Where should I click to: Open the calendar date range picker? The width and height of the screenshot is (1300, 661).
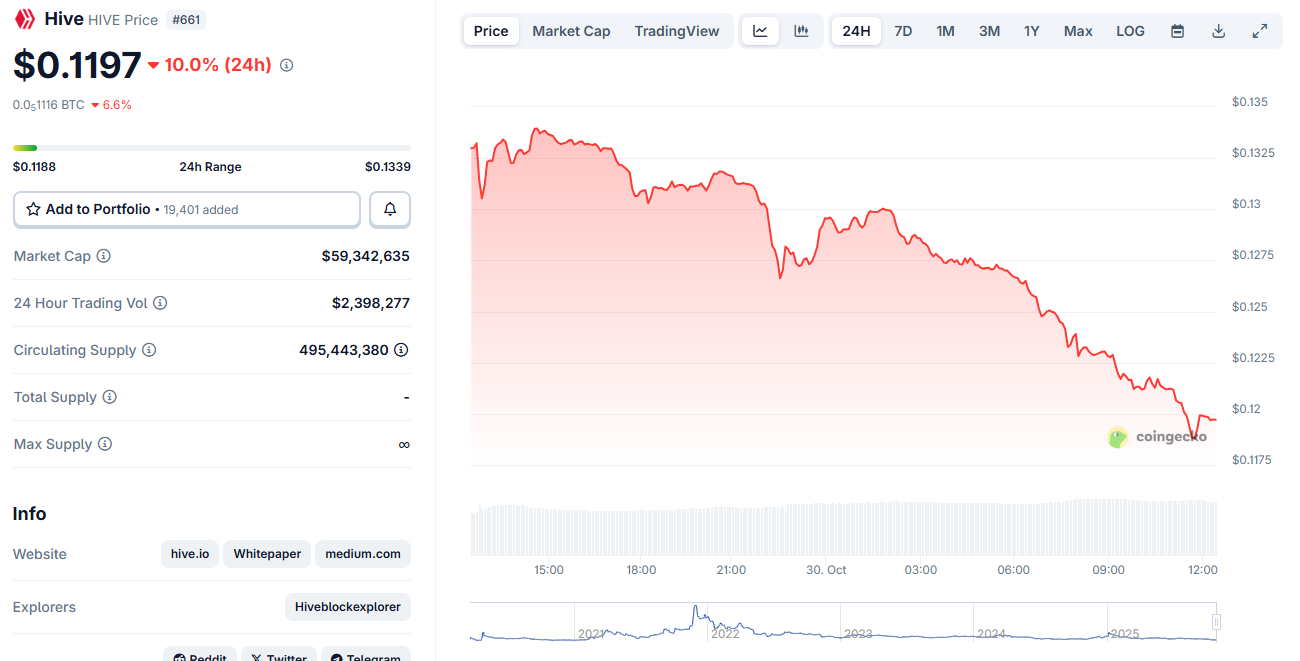(1177, 31)
